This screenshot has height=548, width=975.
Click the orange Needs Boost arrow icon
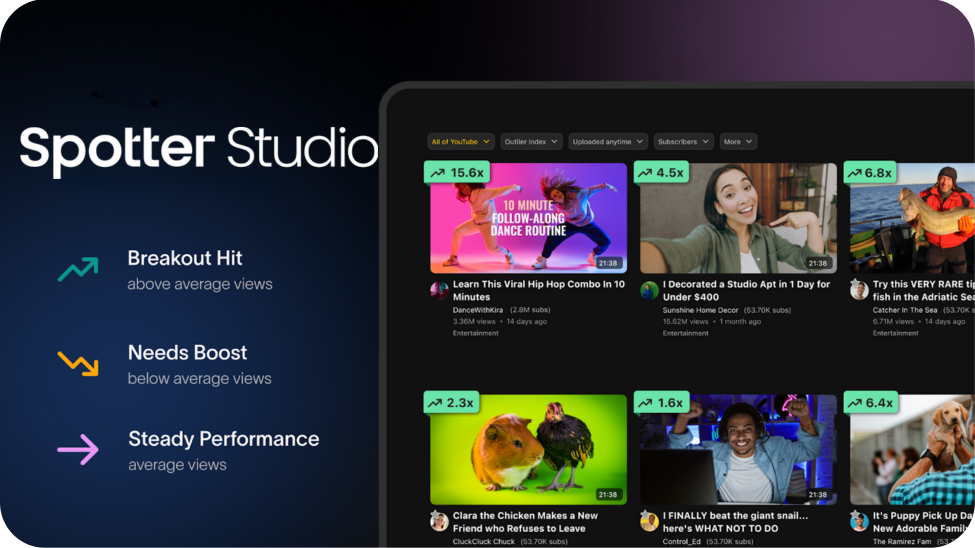[x=78, y=364]
